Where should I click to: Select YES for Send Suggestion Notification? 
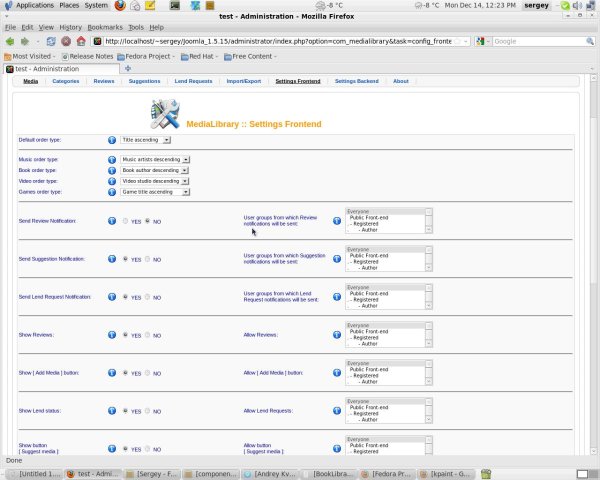[125, 259]
